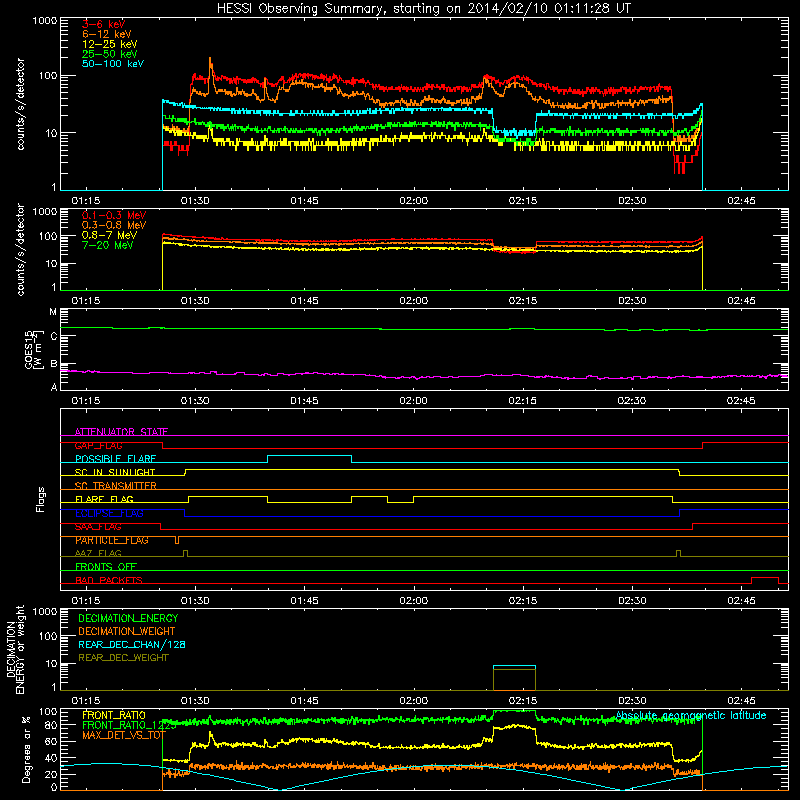Viewport: 800px width, 800px height.
Task: Click the GAP_FLAG label
Action: [98, 445]
